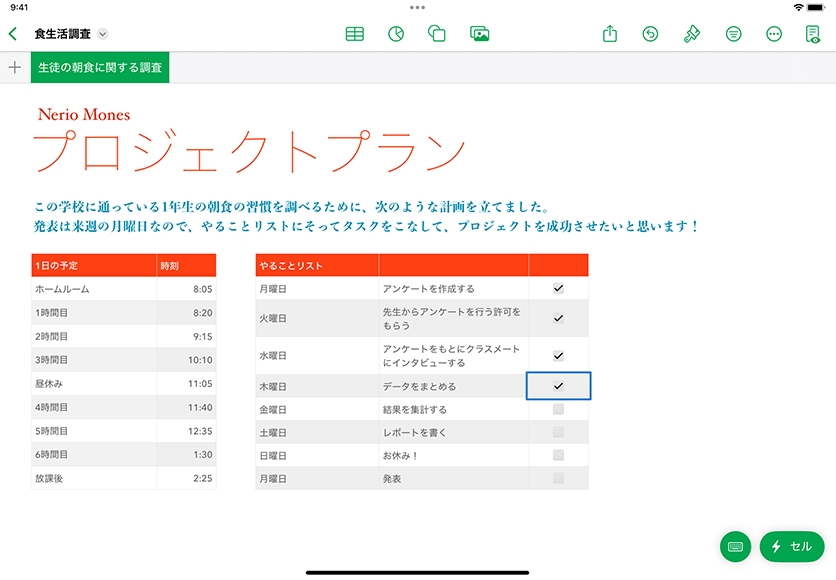836x580 pixels.
Task: Check the 土曜日 レポートを書く checkbox
Action: pyautogui.click(x=558, y=432)
